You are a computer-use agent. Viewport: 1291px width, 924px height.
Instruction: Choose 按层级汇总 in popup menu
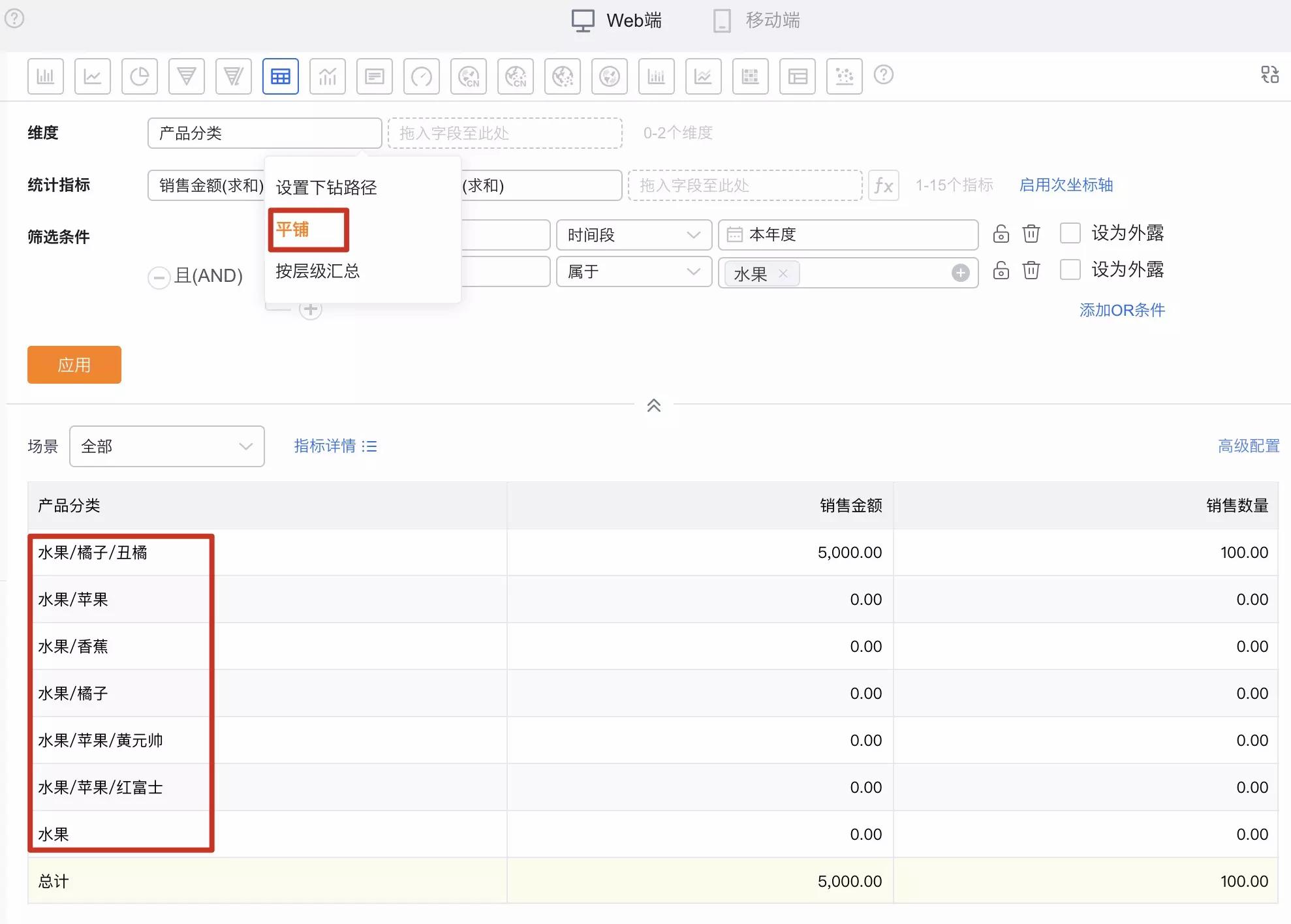318,271
